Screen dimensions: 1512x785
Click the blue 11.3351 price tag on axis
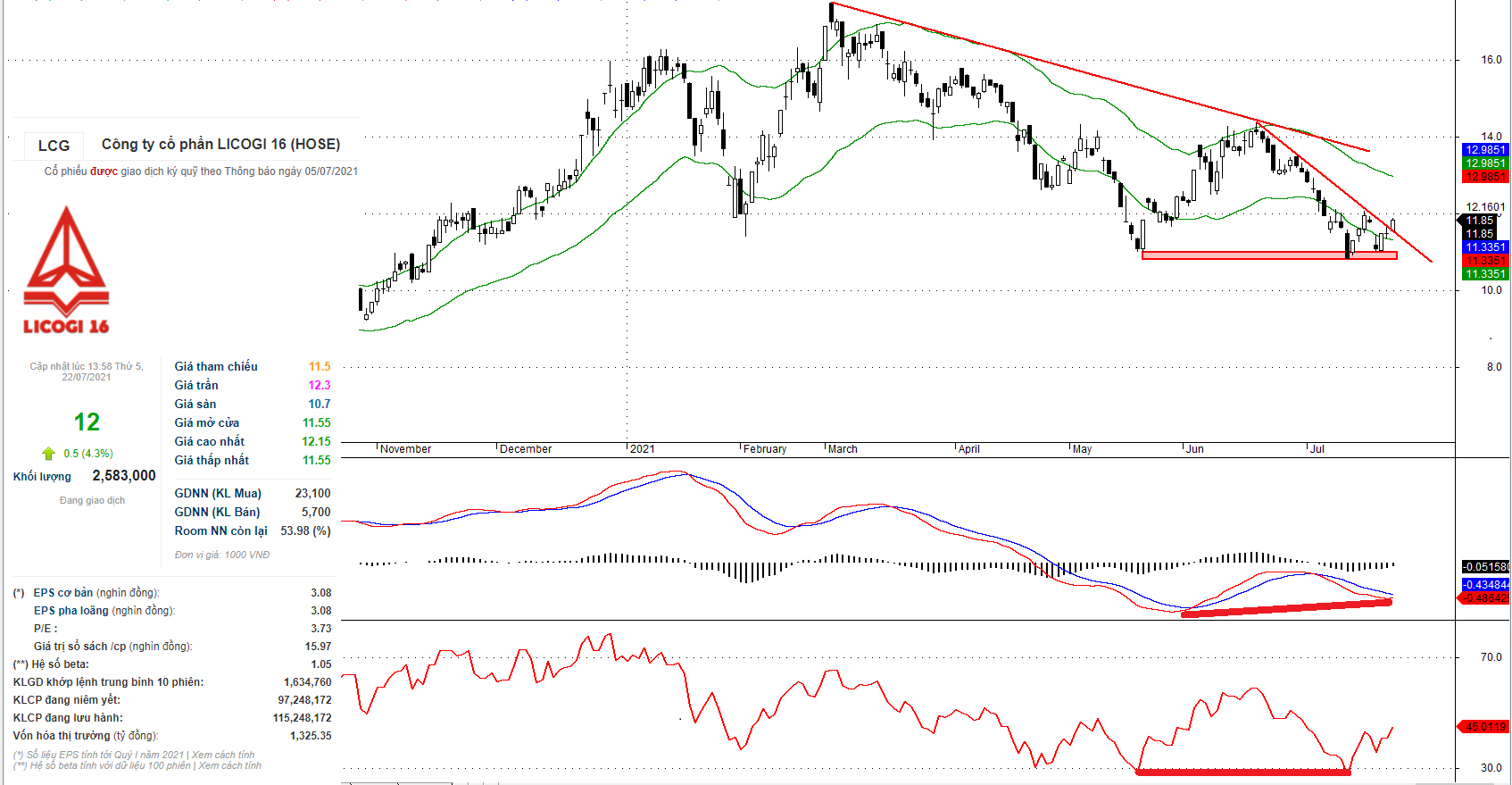1486,247
